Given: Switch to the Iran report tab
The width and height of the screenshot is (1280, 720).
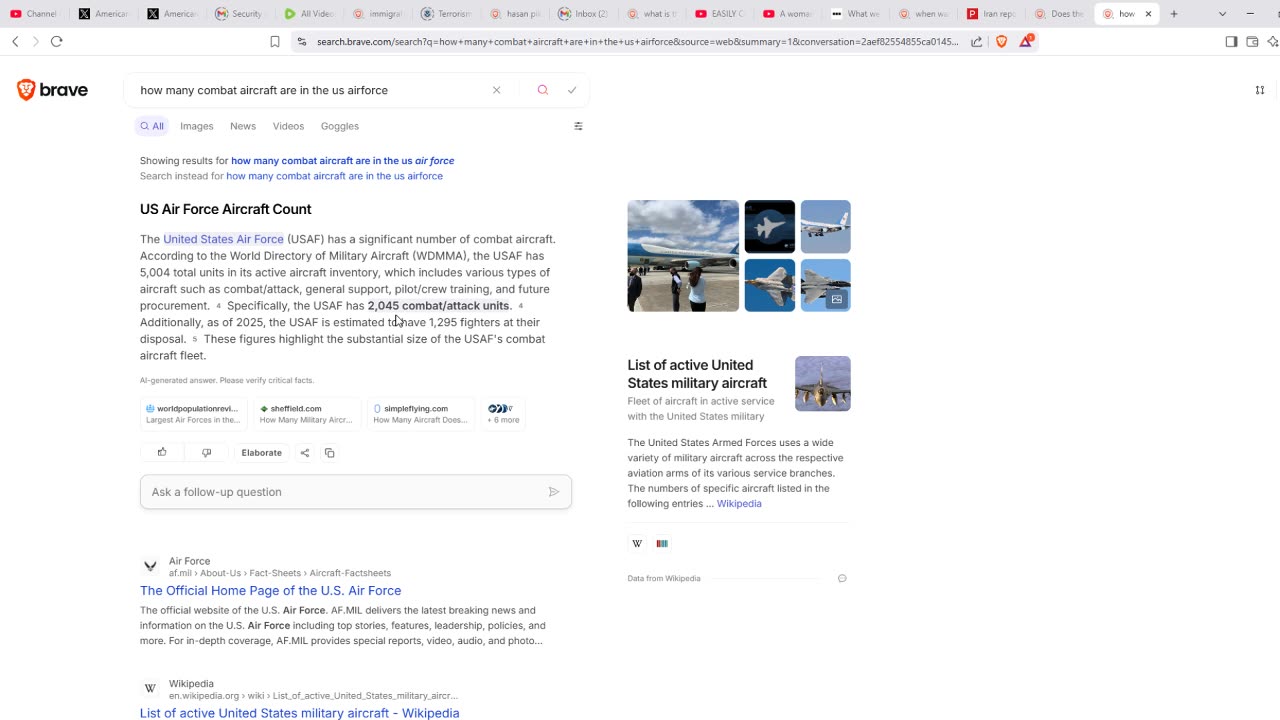Looking at the screenshot, I should tap(992, 14).
